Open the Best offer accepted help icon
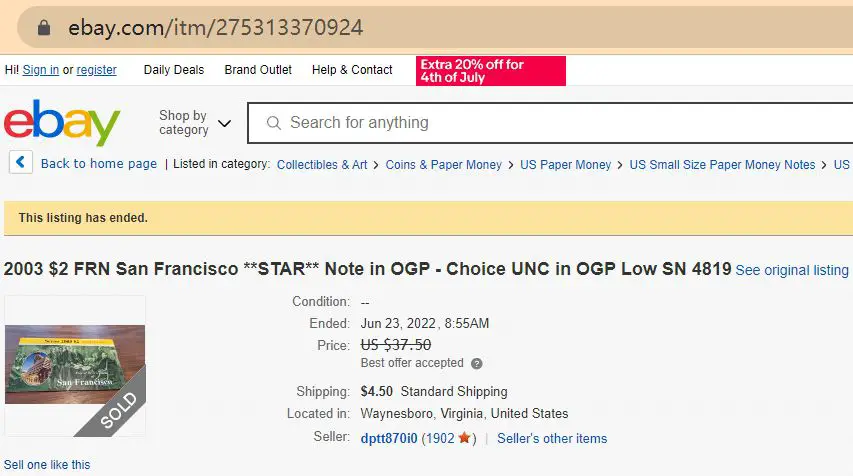This screenshot has width=853, height=476. pyautogui.click(x=477, y=363)
